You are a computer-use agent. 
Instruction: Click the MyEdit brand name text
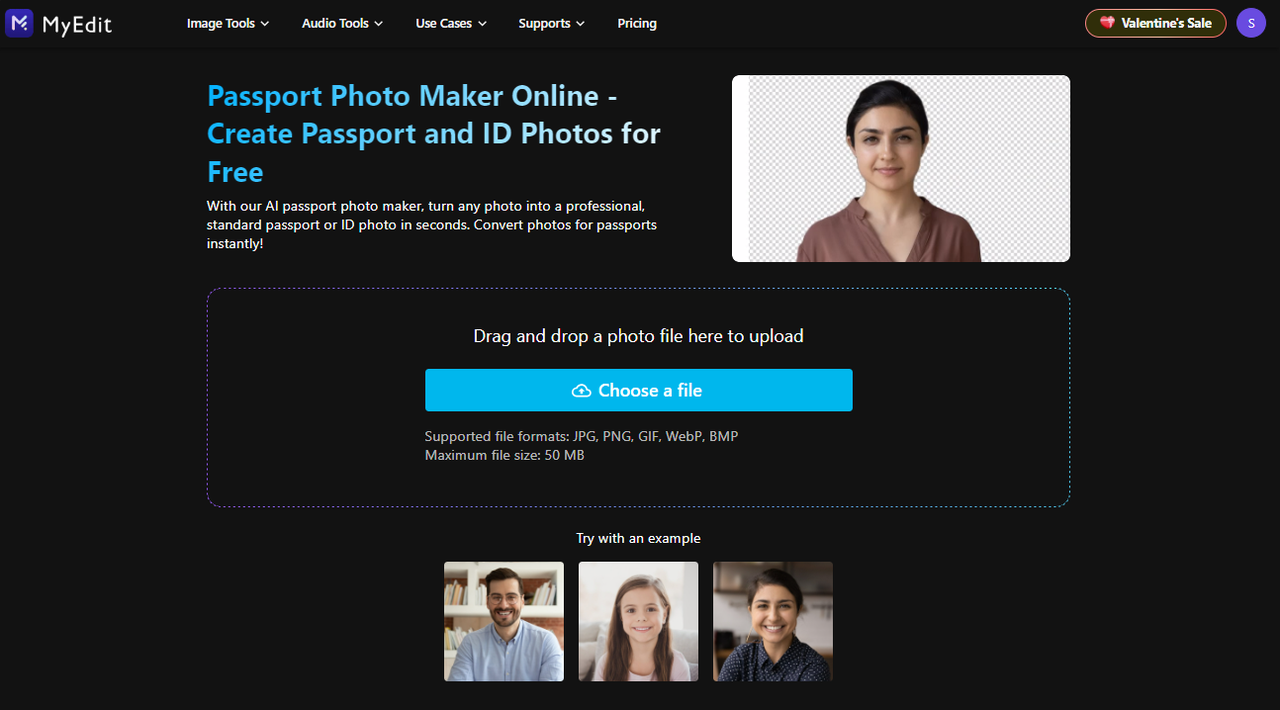[x=77, y=24]
